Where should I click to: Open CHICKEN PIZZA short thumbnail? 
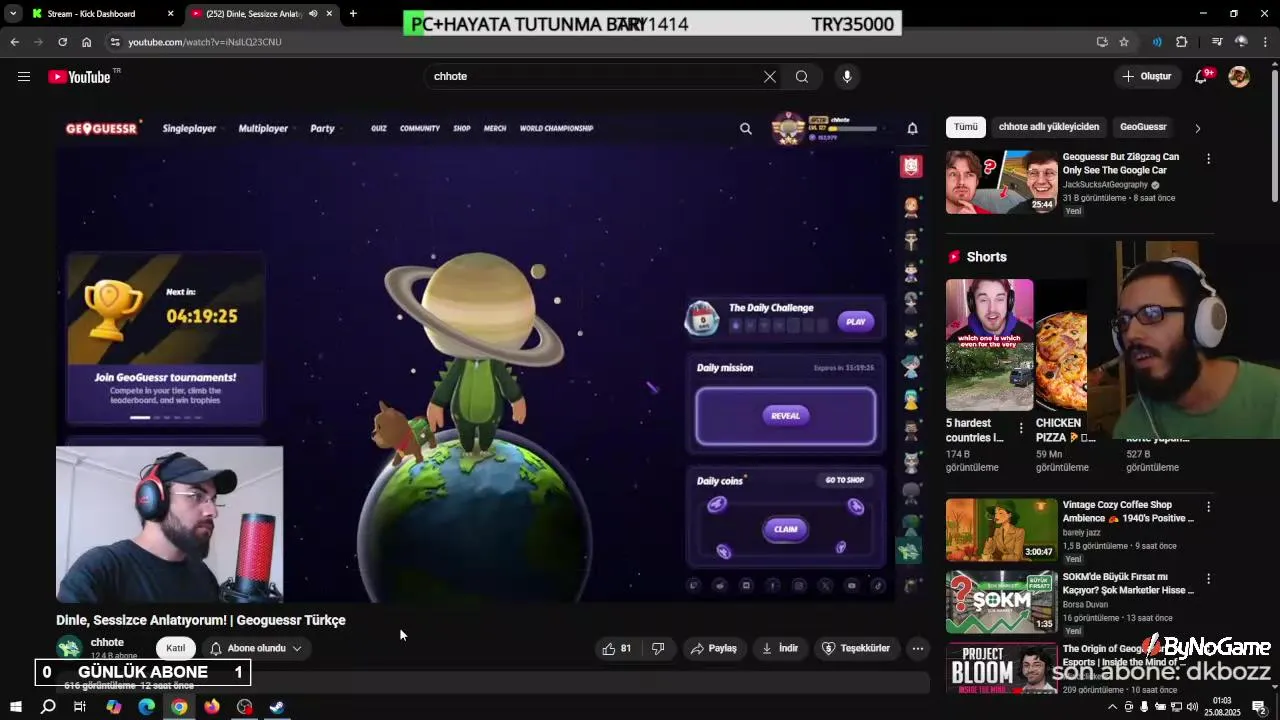pyautogui.click(x=1061, y=345)
